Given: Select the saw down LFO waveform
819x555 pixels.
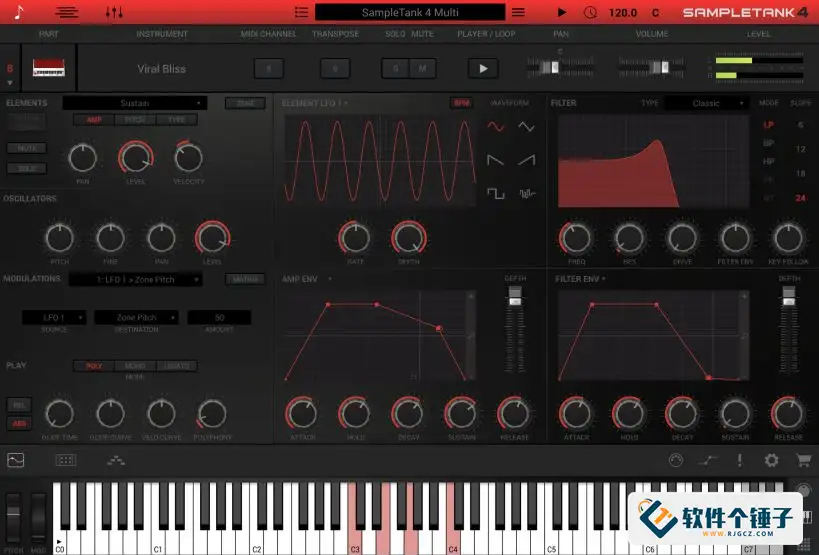Looking at the screenshot, I should click(496, 160).
